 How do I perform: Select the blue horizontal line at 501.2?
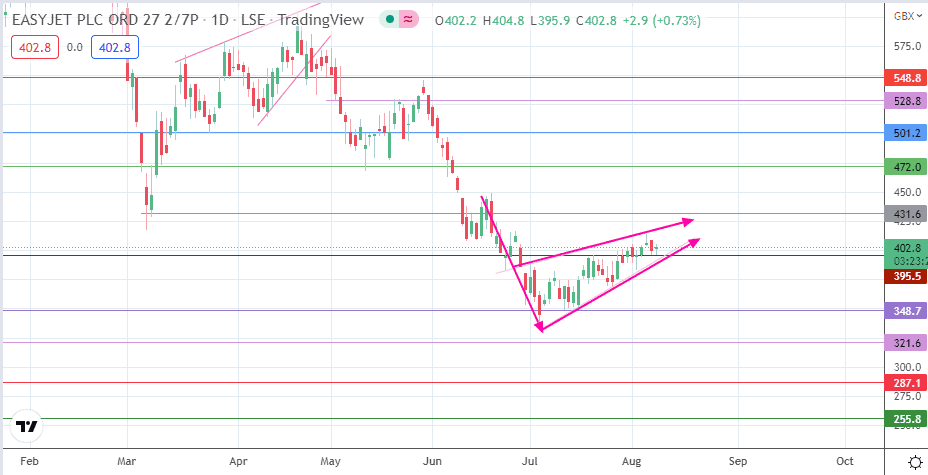coord(442,133)
